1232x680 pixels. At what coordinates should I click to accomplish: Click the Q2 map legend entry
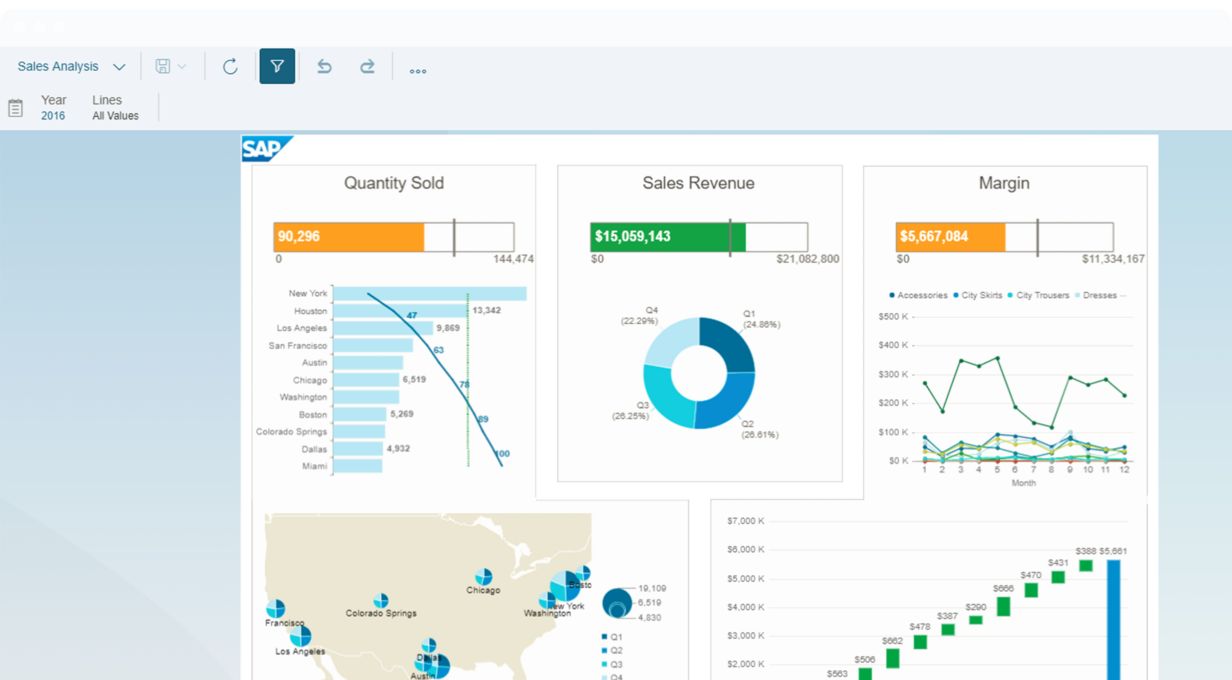pos(610,650)
